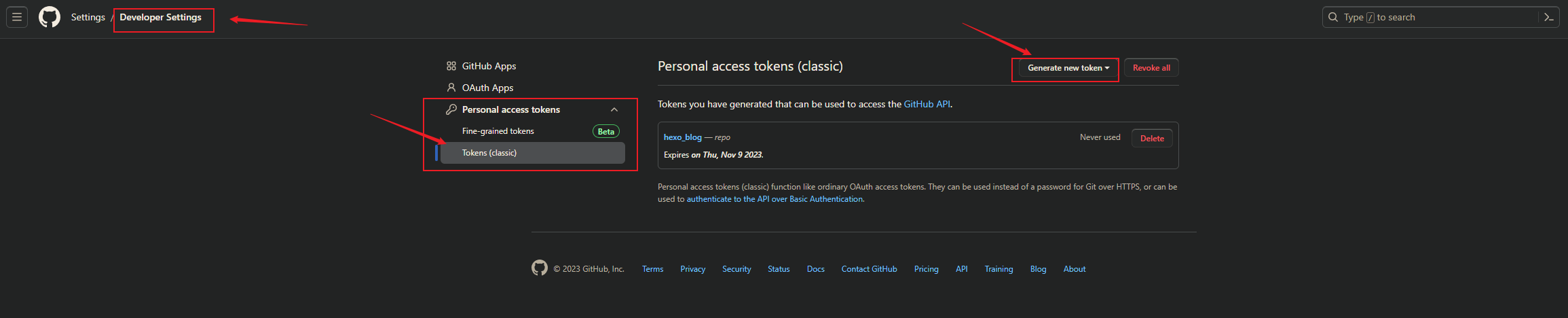The width and height of the screenshot is (1568, 318).
Task: Click the Settings breadcrumb link
Action: coord(88,17)
